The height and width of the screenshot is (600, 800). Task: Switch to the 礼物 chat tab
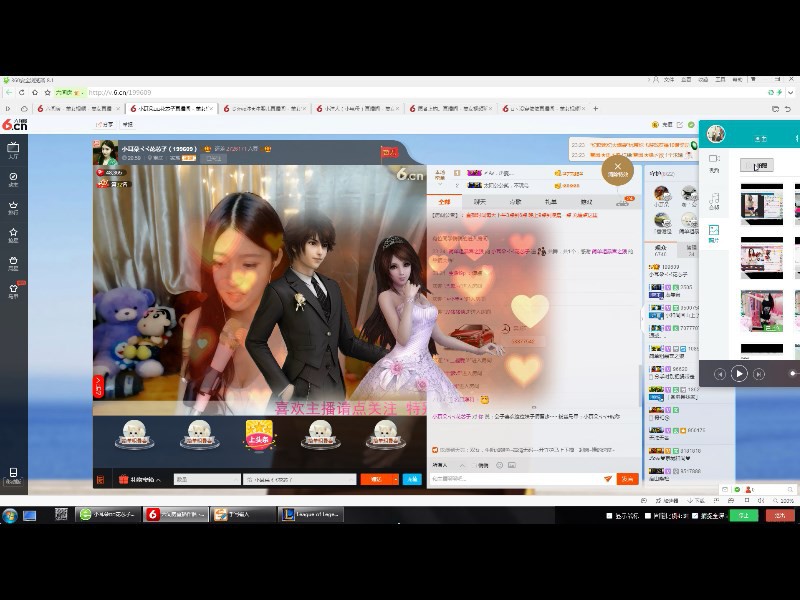[551, 202]
